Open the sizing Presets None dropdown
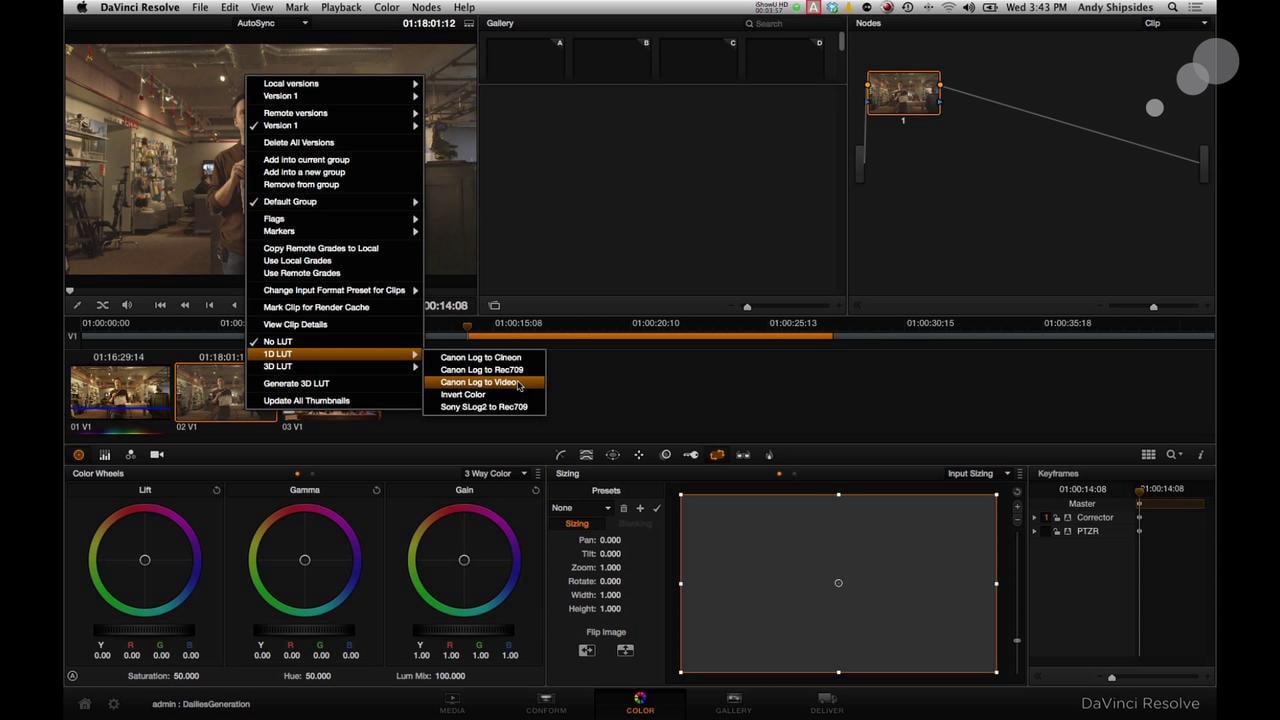This screenshot has height=720, width=1280. coord(581,508)
